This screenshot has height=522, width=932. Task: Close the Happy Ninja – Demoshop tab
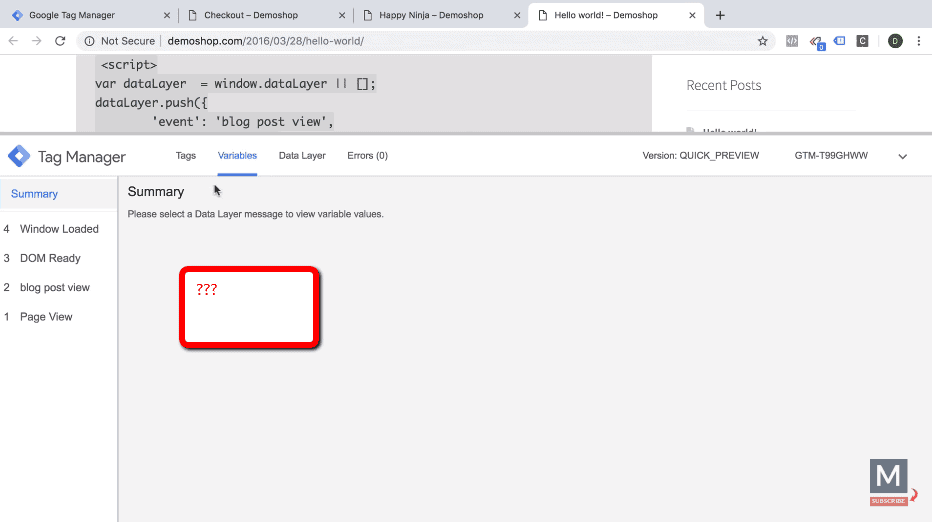517,15
